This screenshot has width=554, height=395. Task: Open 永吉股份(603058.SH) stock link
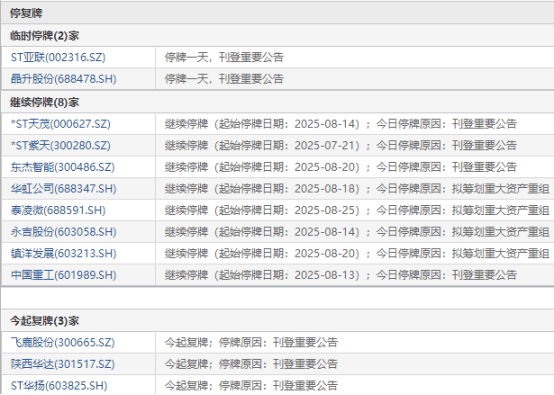64,232
